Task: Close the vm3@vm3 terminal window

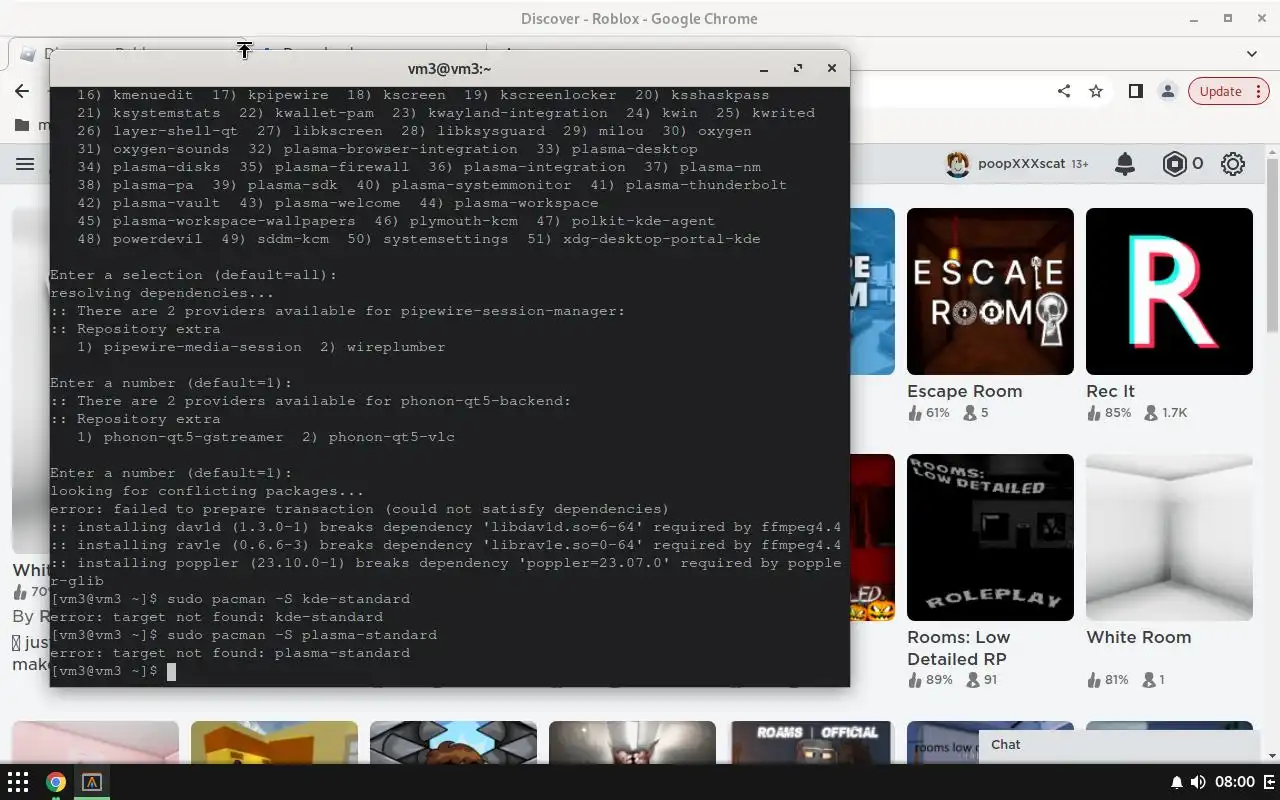Action: [831, 68]
